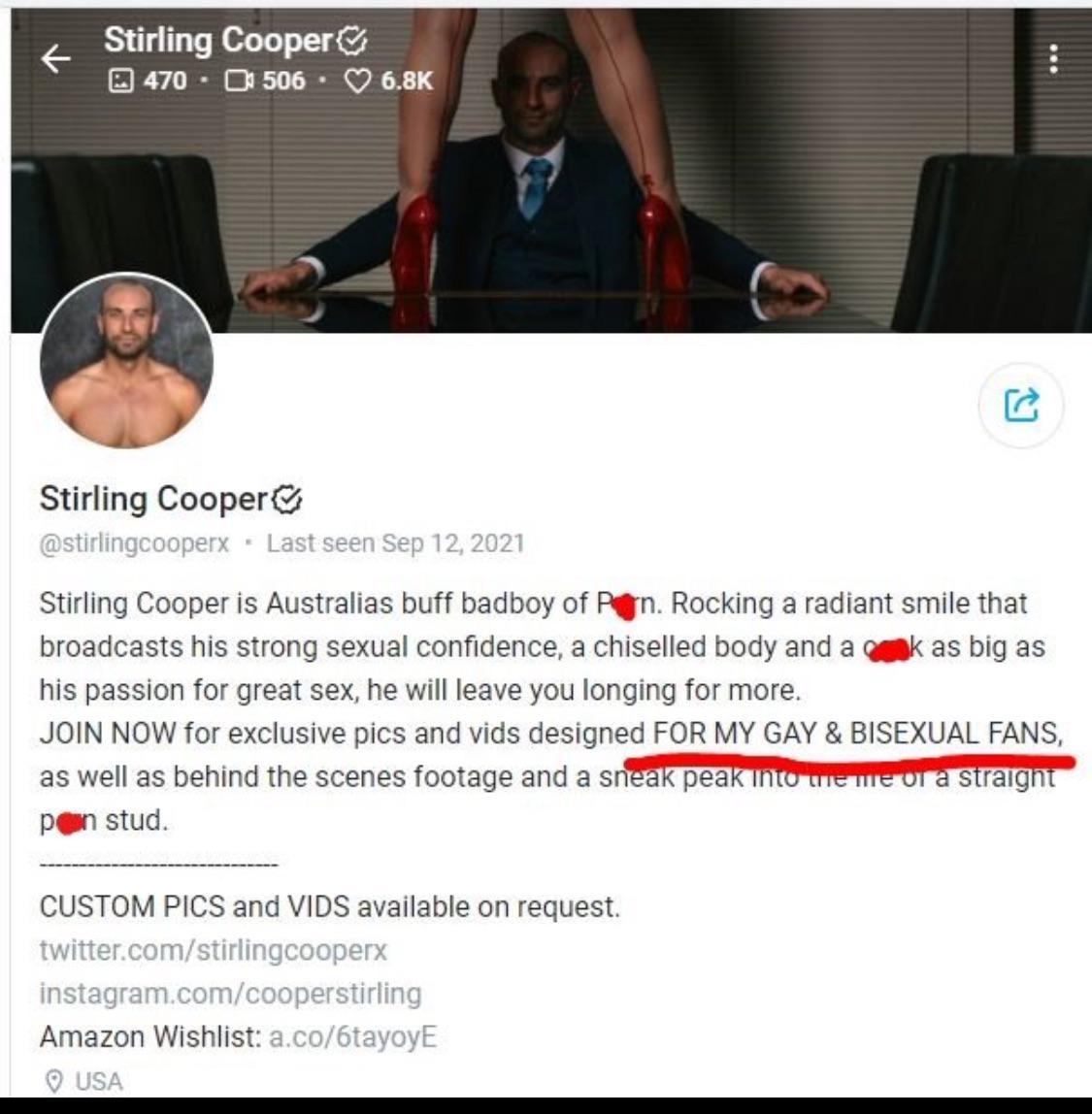Open the Amazon Wishlist a.co/6tayoyE link
Viewport: 1092px width, 1114px height.
(352, 1036)
